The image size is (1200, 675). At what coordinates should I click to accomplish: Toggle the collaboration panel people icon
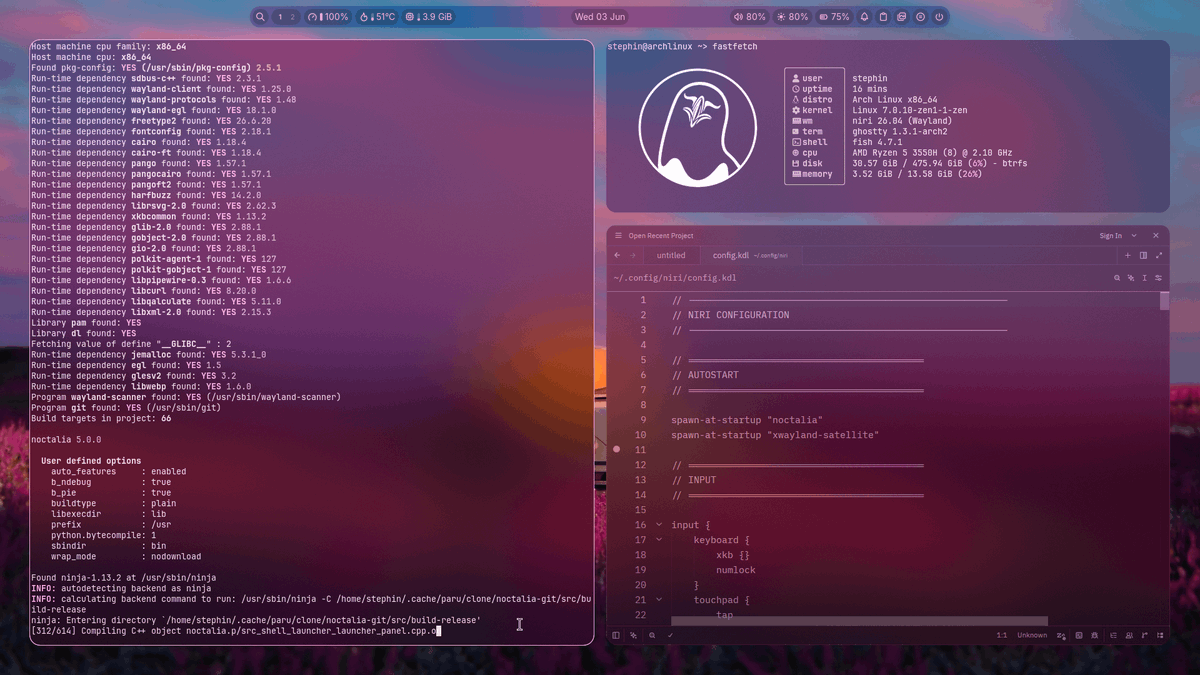(1128, 635)
